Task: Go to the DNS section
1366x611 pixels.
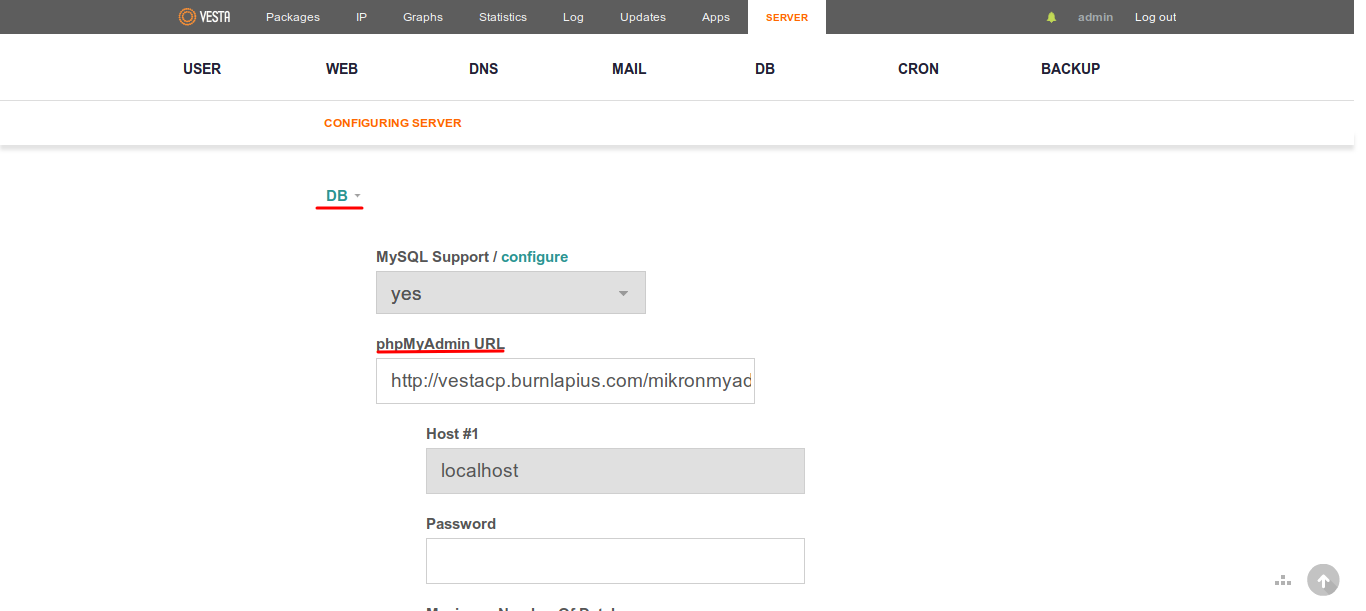Action: 484,69
